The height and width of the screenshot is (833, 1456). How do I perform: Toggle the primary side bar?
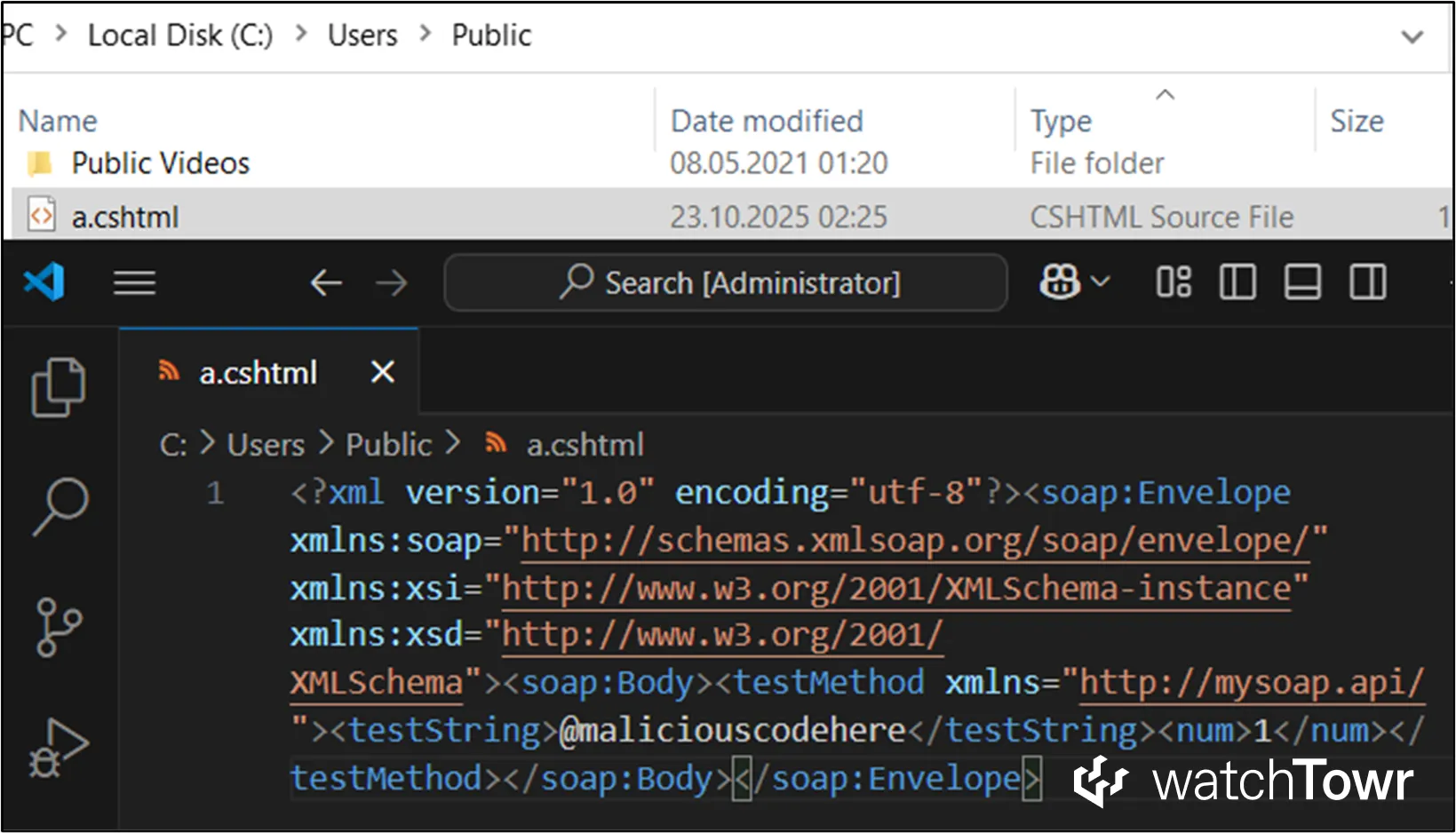pos(1237,282)
